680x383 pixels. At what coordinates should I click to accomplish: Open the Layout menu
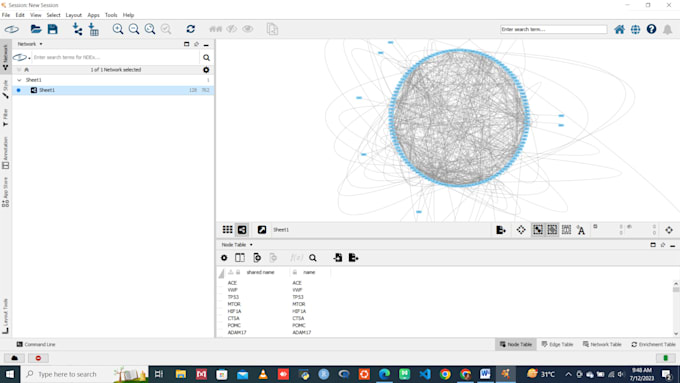point(73,15)
